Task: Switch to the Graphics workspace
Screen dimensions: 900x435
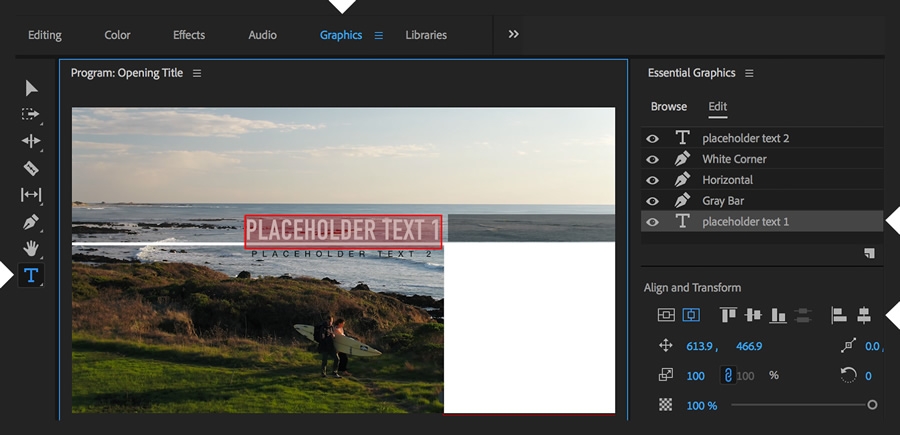Action: pos(341,35)
